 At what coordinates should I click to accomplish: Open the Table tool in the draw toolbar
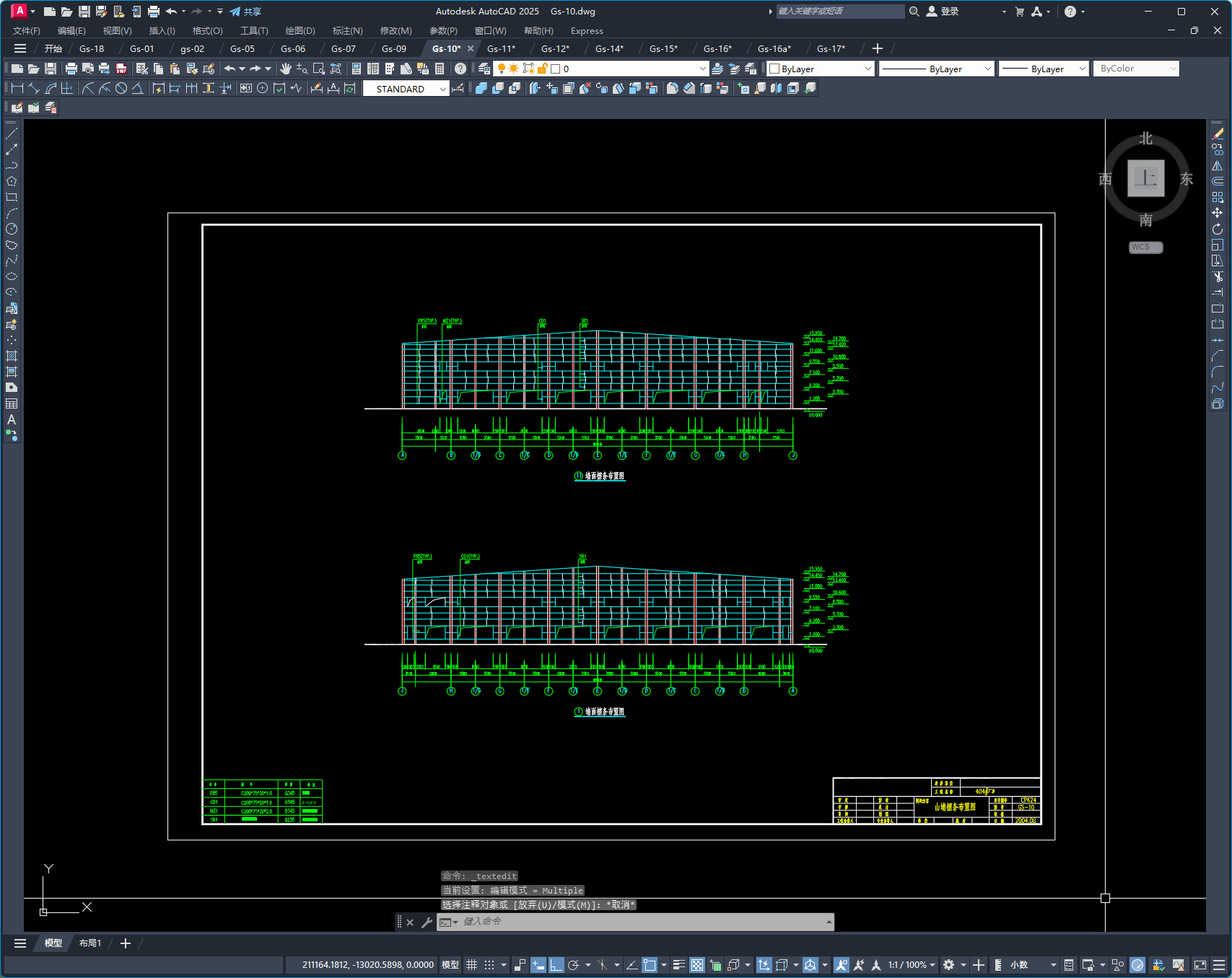tap(12, 403)
